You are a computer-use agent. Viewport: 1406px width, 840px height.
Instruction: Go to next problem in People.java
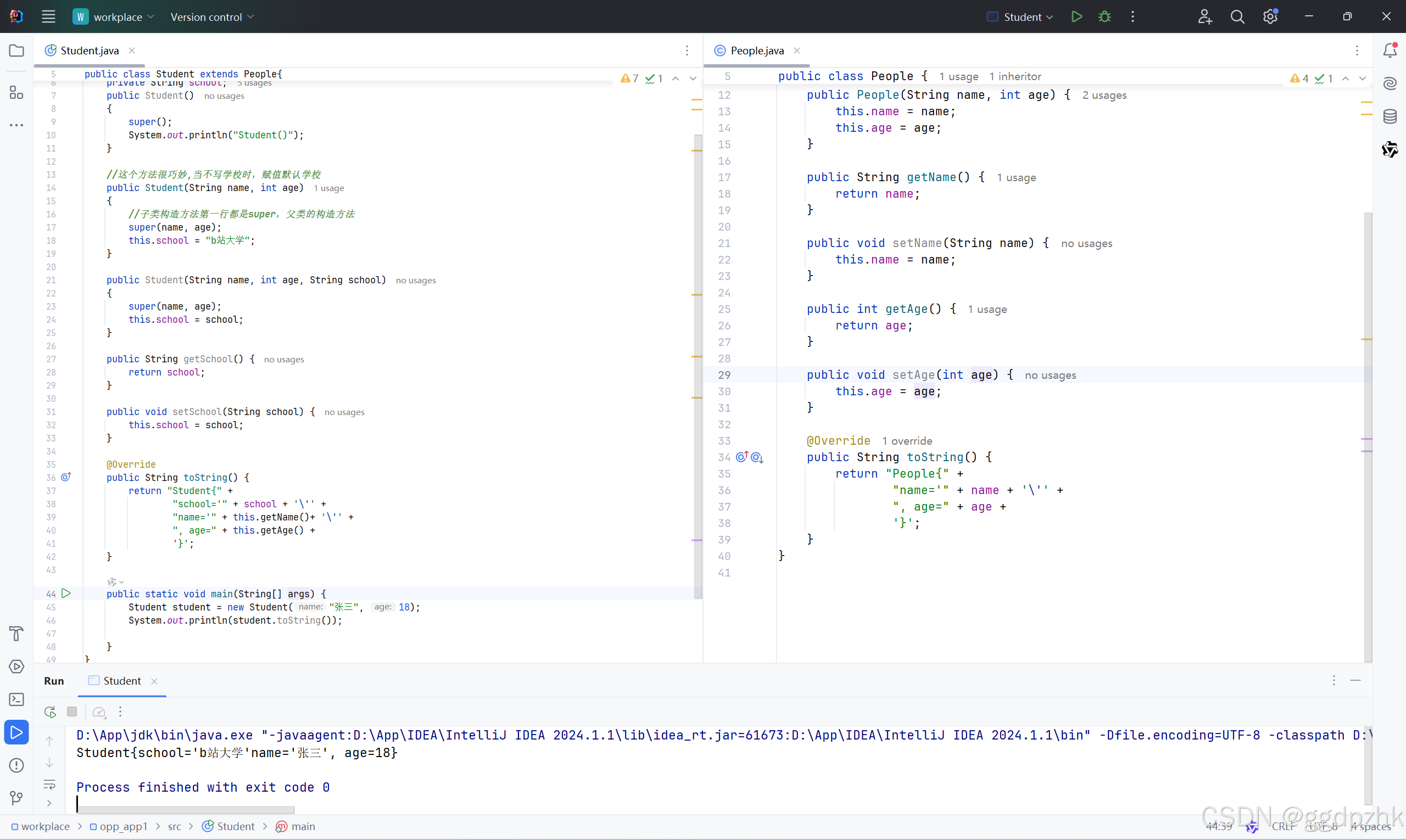[1363, 79]
